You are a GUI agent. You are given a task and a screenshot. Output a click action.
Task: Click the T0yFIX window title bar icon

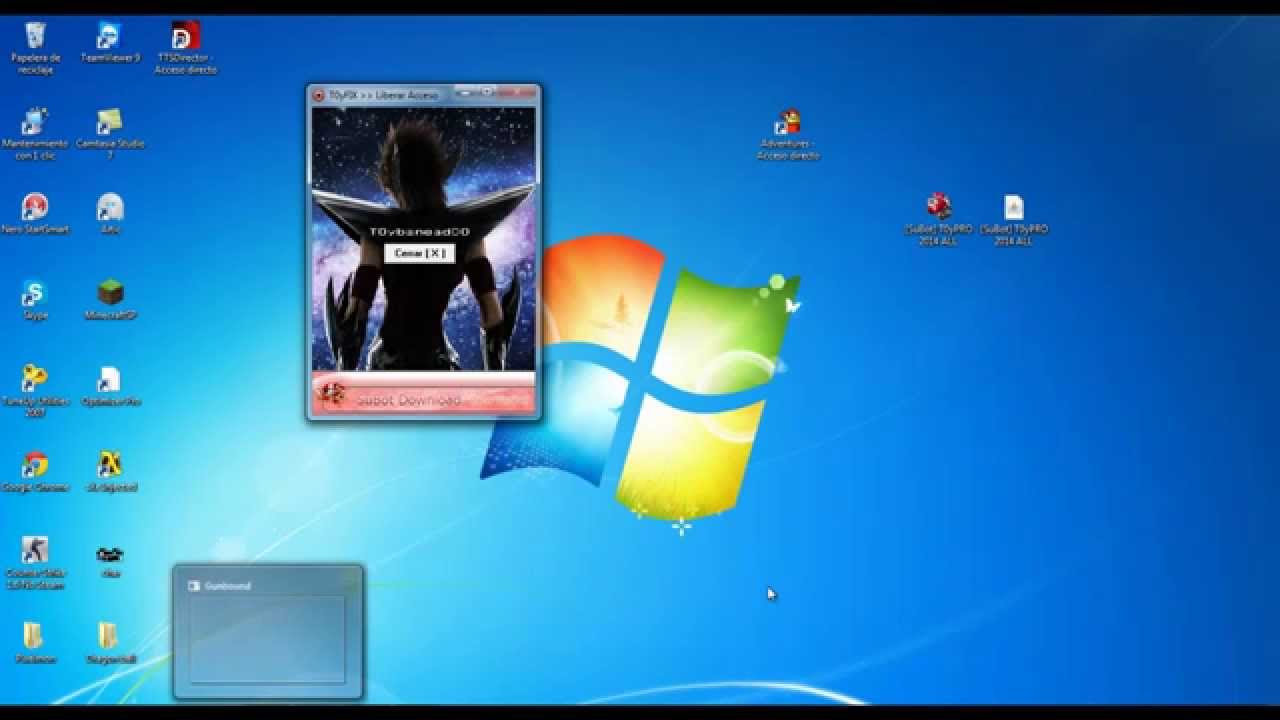coord(318,95)
